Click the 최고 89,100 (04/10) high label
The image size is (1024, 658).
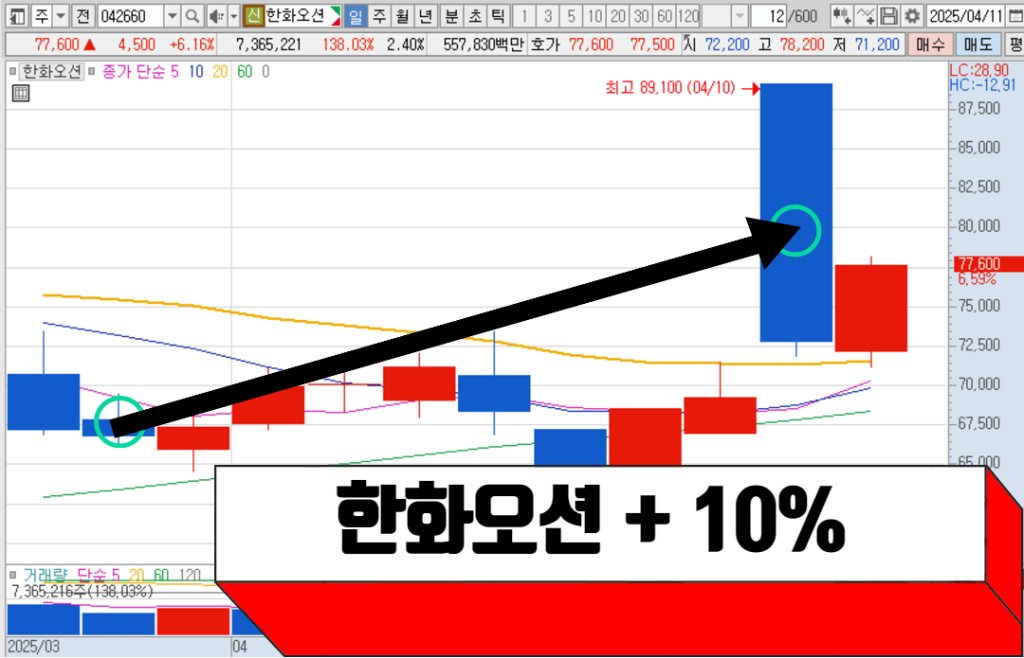[671, 89]
